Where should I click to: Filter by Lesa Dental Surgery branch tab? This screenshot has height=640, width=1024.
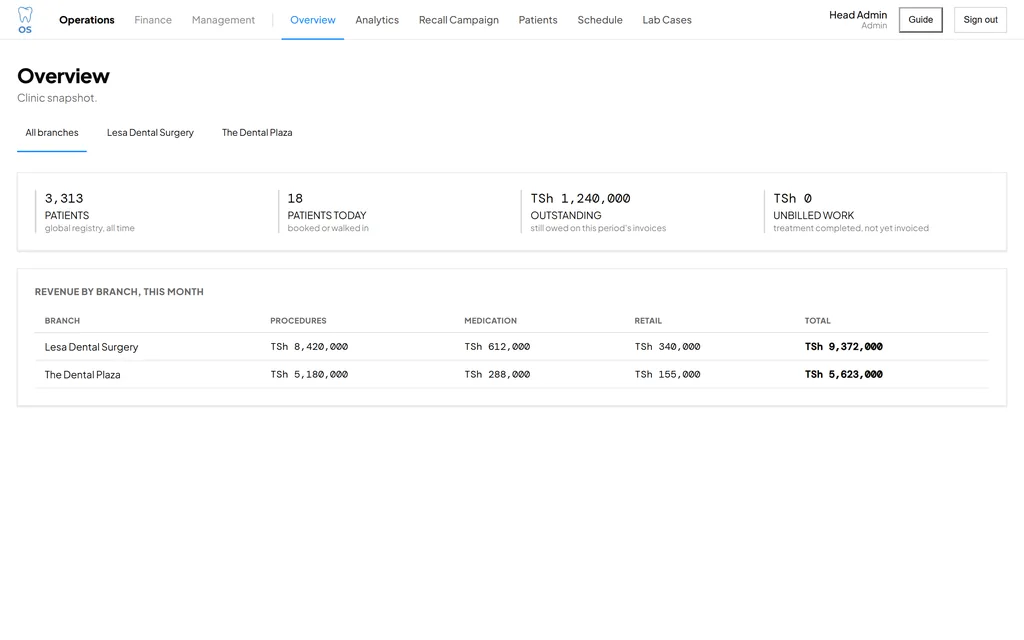tap(150, 133)
